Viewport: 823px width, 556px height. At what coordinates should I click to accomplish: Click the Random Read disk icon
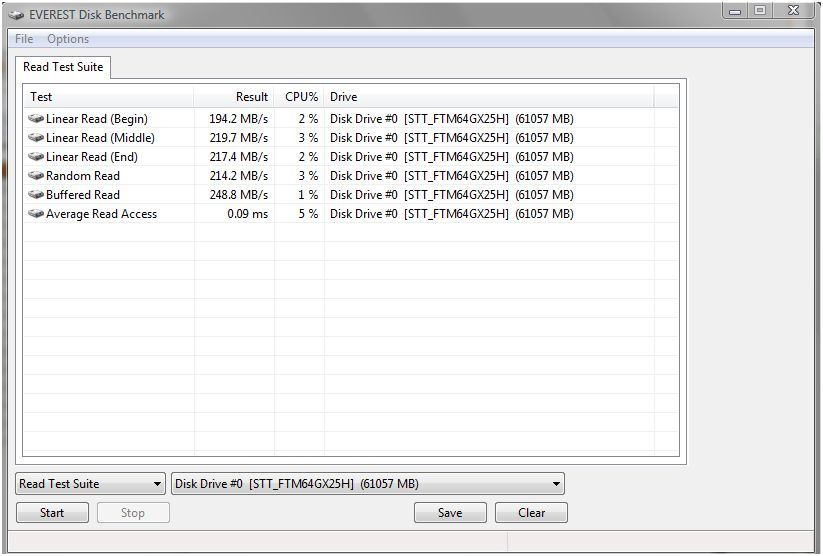pyautogui.click(x=36, y=175)
